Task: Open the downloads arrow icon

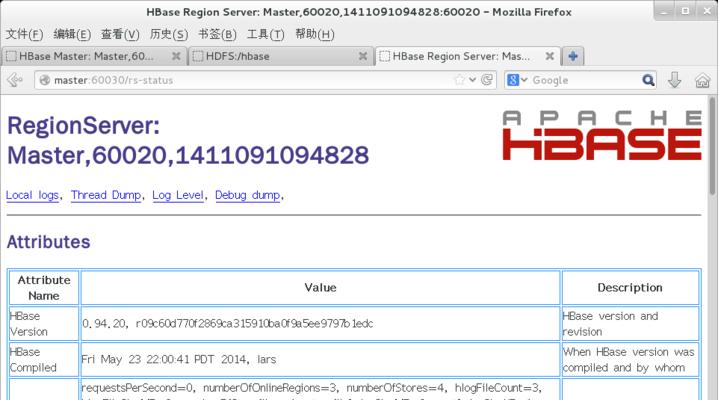Action: (674, 80)
